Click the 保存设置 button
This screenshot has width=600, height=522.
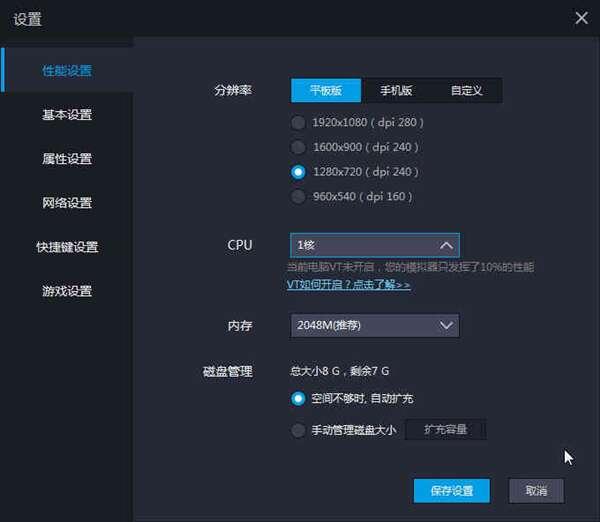451,491
